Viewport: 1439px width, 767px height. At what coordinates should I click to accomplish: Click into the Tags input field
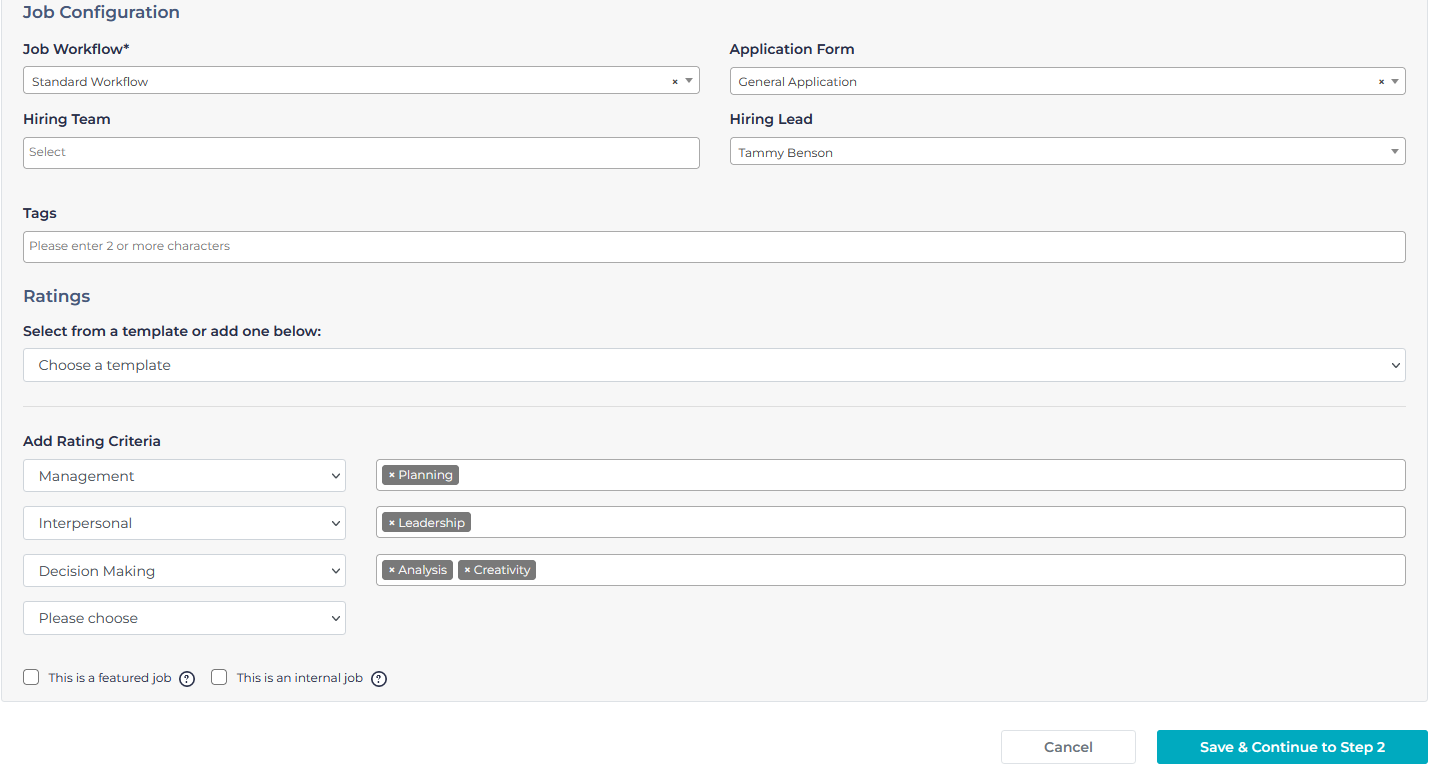tap(714, 246)
